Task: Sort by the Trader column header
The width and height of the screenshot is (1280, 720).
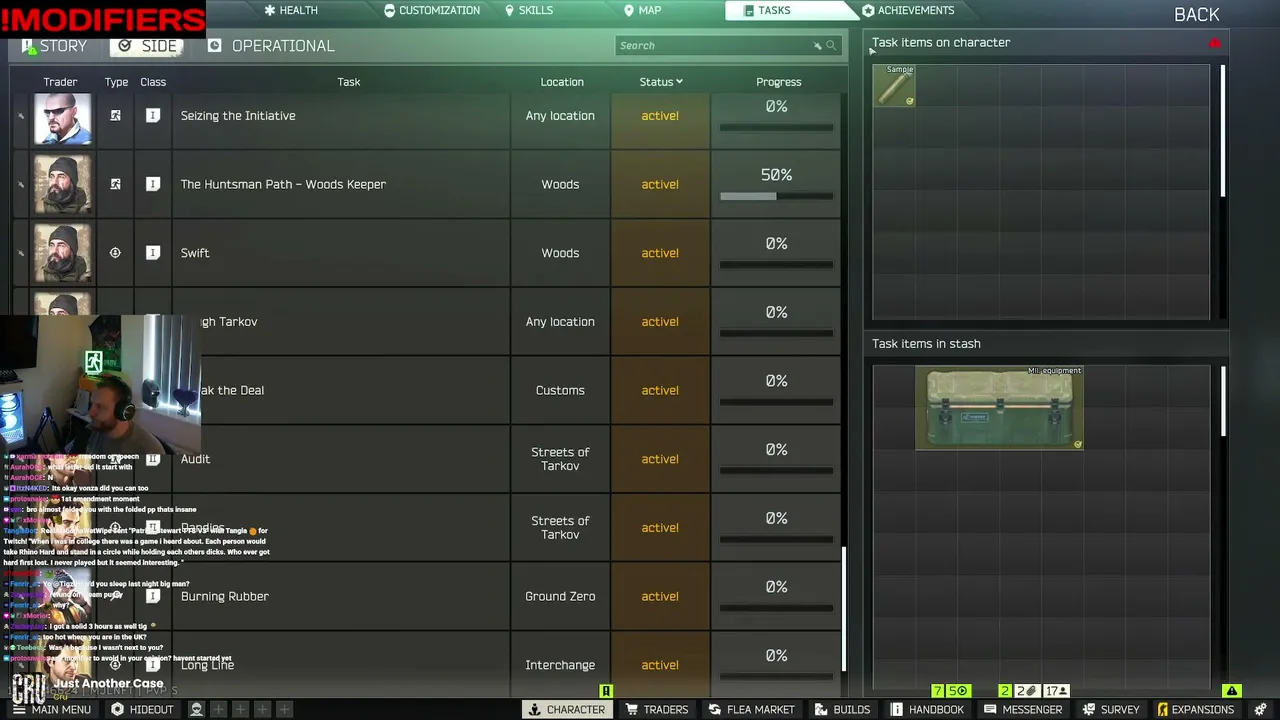Action: click(x=60, y=82)
